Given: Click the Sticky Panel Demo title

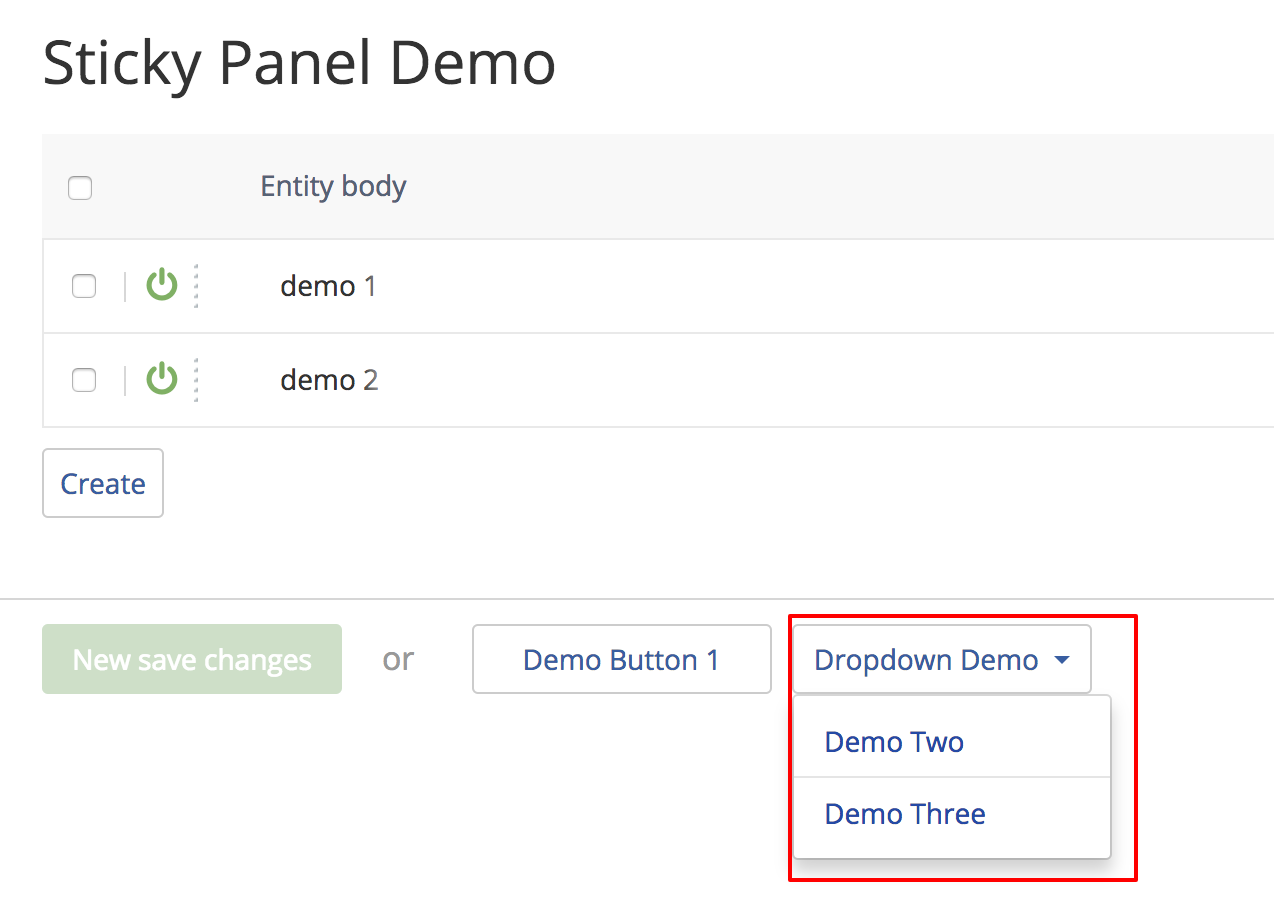Looking at the screenshot, I should pos(298,63).
